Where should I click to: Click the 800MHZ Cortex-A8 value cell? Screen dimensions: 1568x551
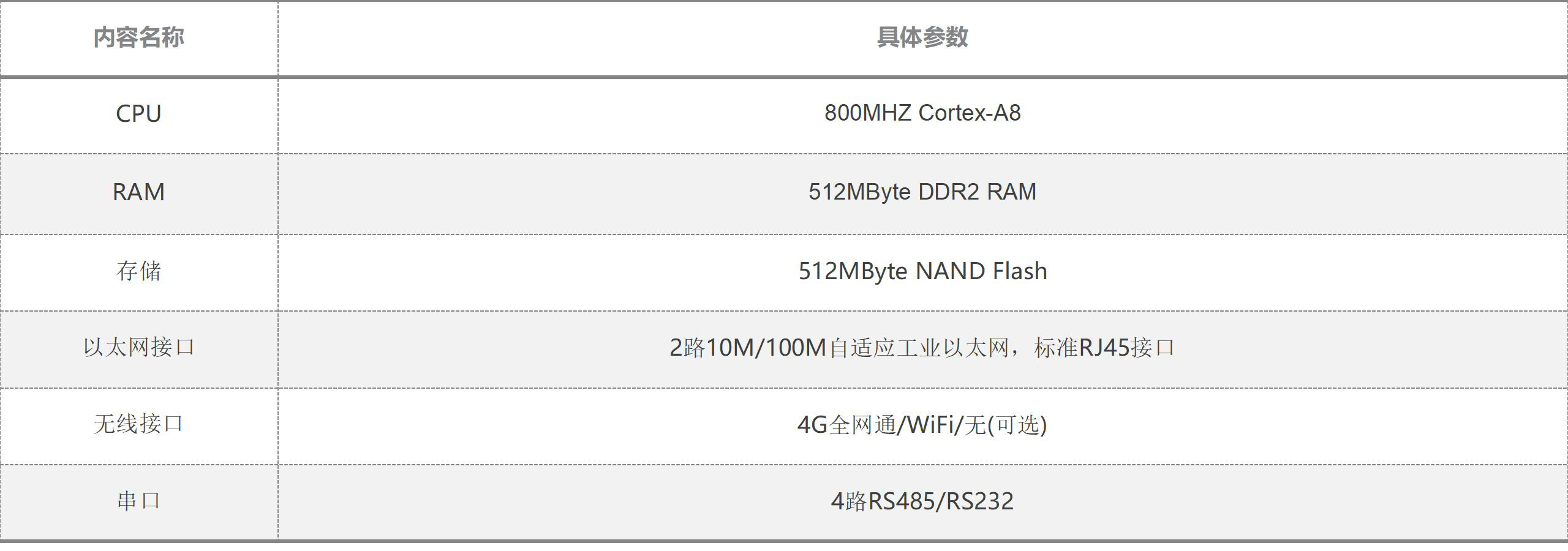coord(922,113)
